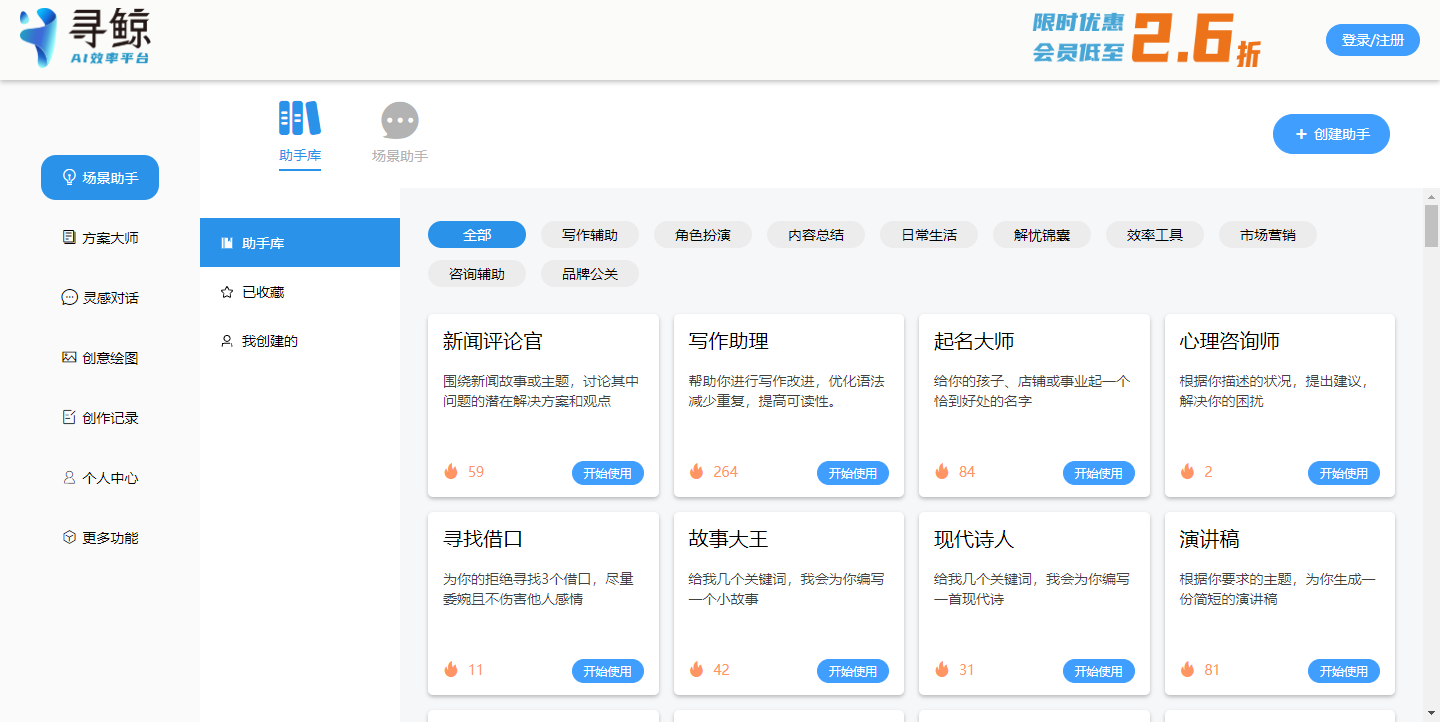Click the flame icon on 寻找借口 card

[x=451, y=669]
